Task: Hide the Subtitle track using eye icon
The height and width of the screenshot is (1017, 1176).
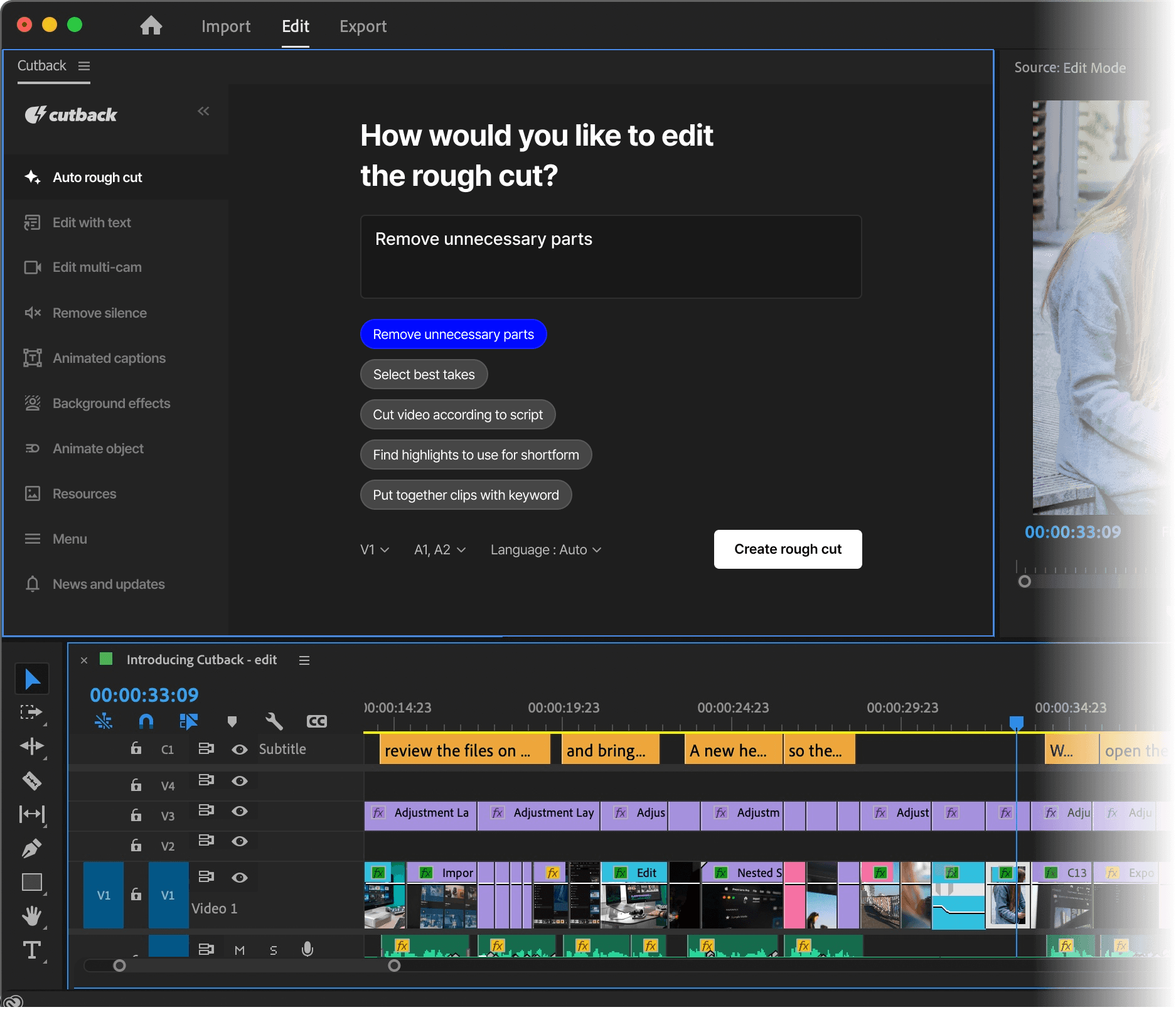Action: tap(239, 750)
